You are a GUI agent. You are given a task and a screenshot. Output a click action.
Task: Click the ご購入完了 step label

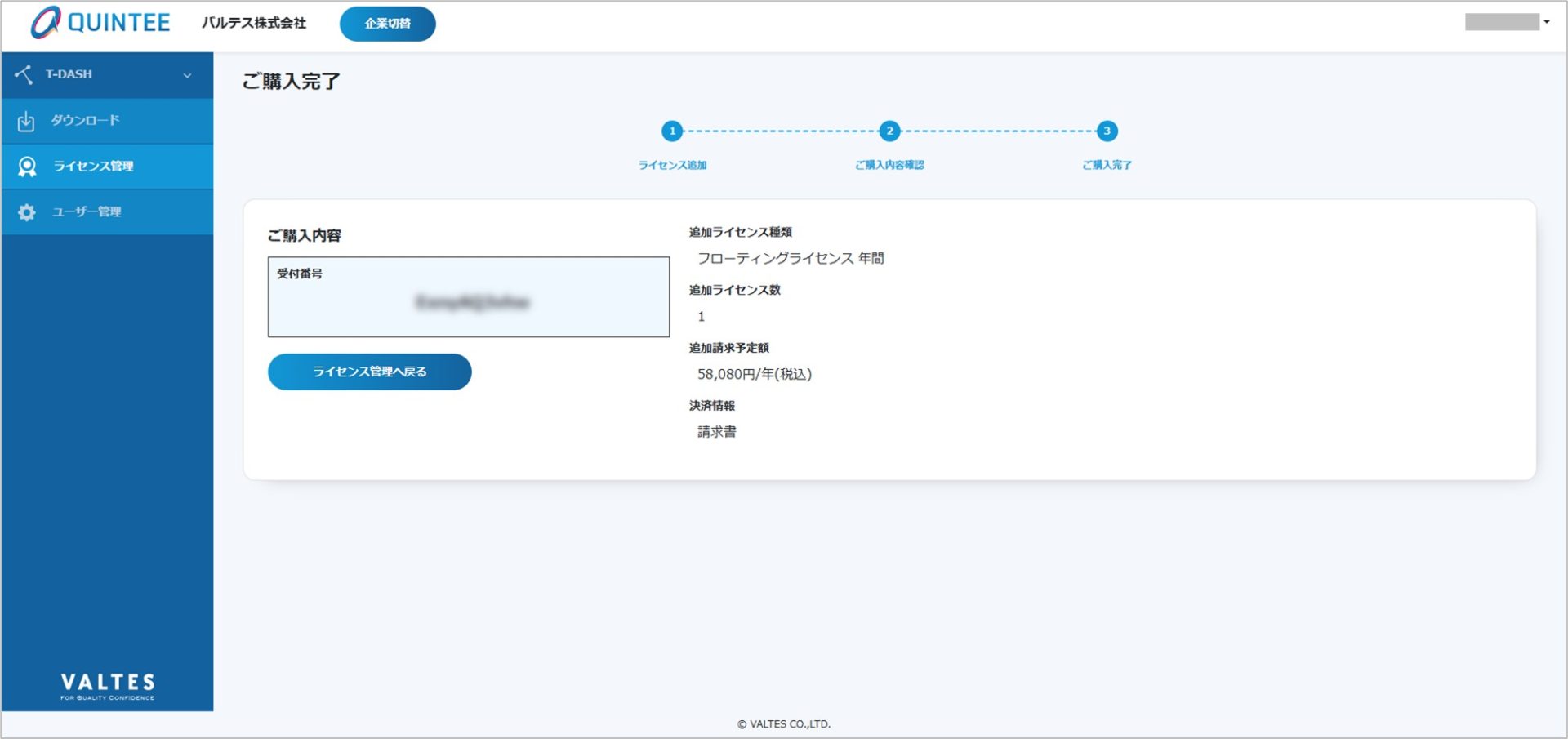pyautogui.click(x=1107, y=165)
